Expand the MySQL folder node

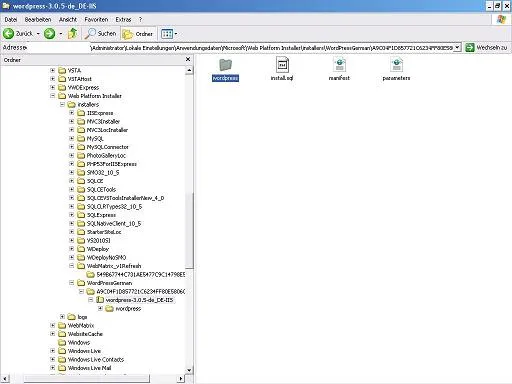[72, 138]
